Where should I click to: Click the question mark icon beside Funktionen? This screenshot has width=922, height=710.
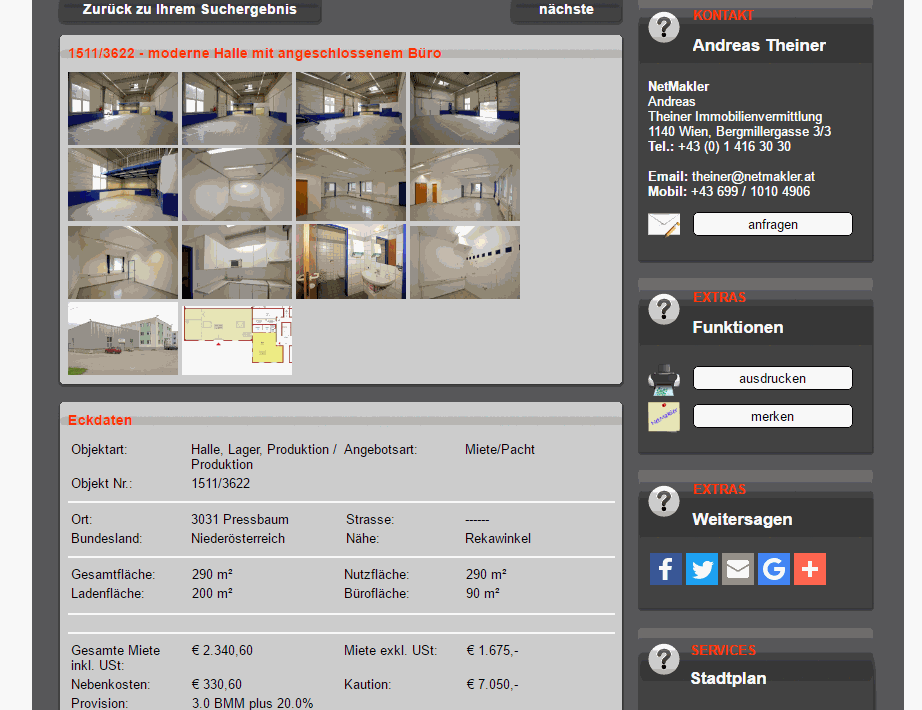pos(663,310)
